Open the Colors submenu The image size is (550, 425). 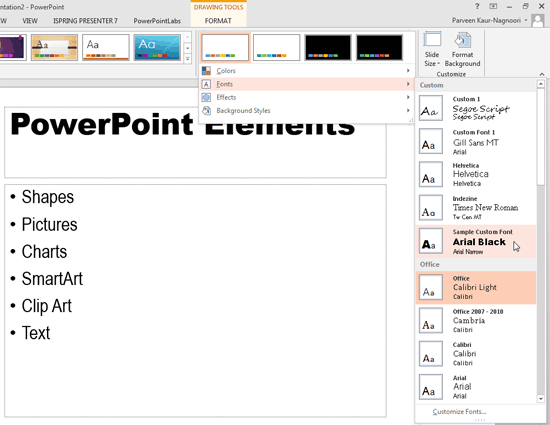tap(306, 71)
